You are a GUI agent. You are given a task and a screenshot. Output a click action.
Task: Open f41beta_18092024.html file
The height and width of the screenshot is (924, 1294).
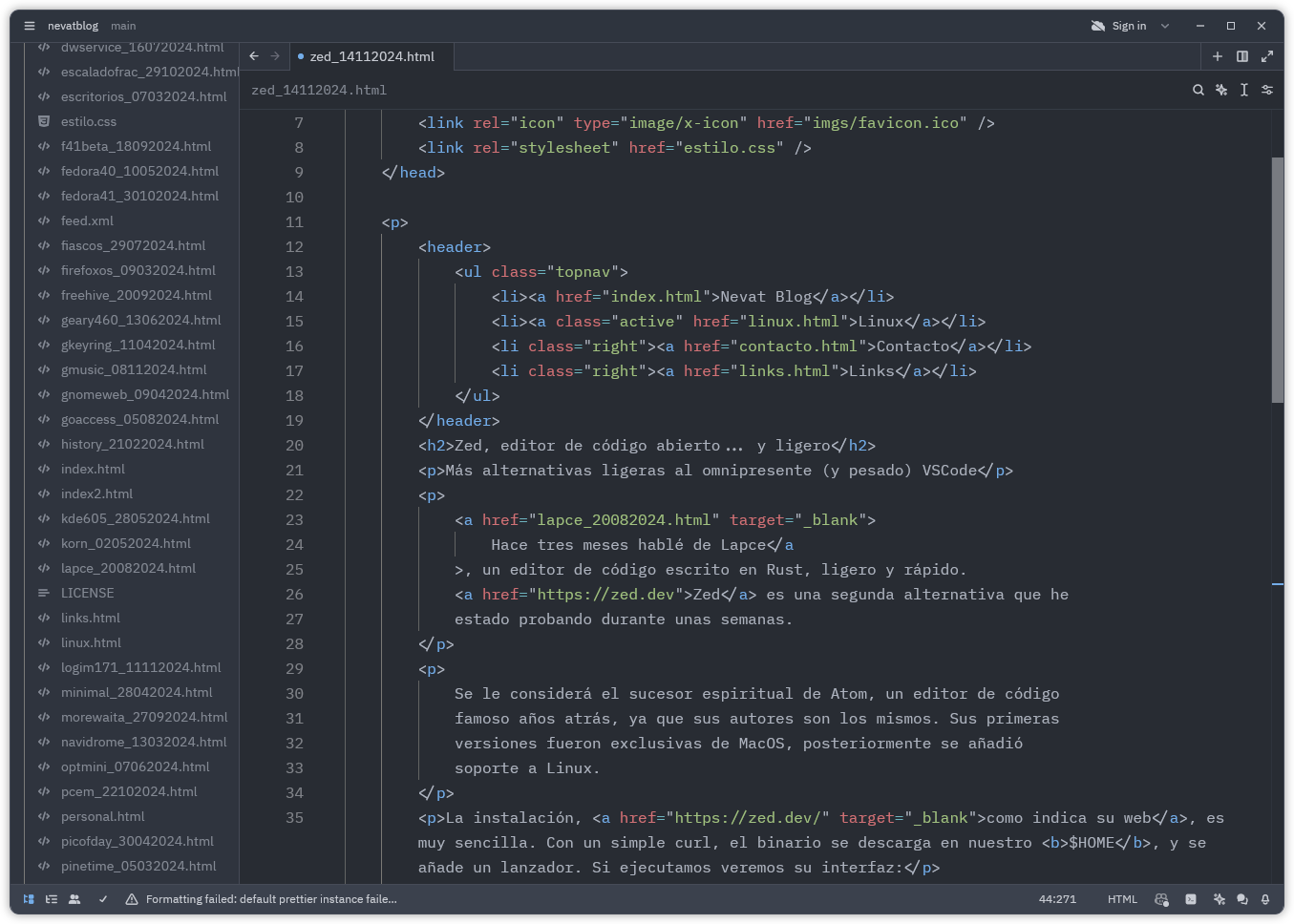[x=137, y=146]
